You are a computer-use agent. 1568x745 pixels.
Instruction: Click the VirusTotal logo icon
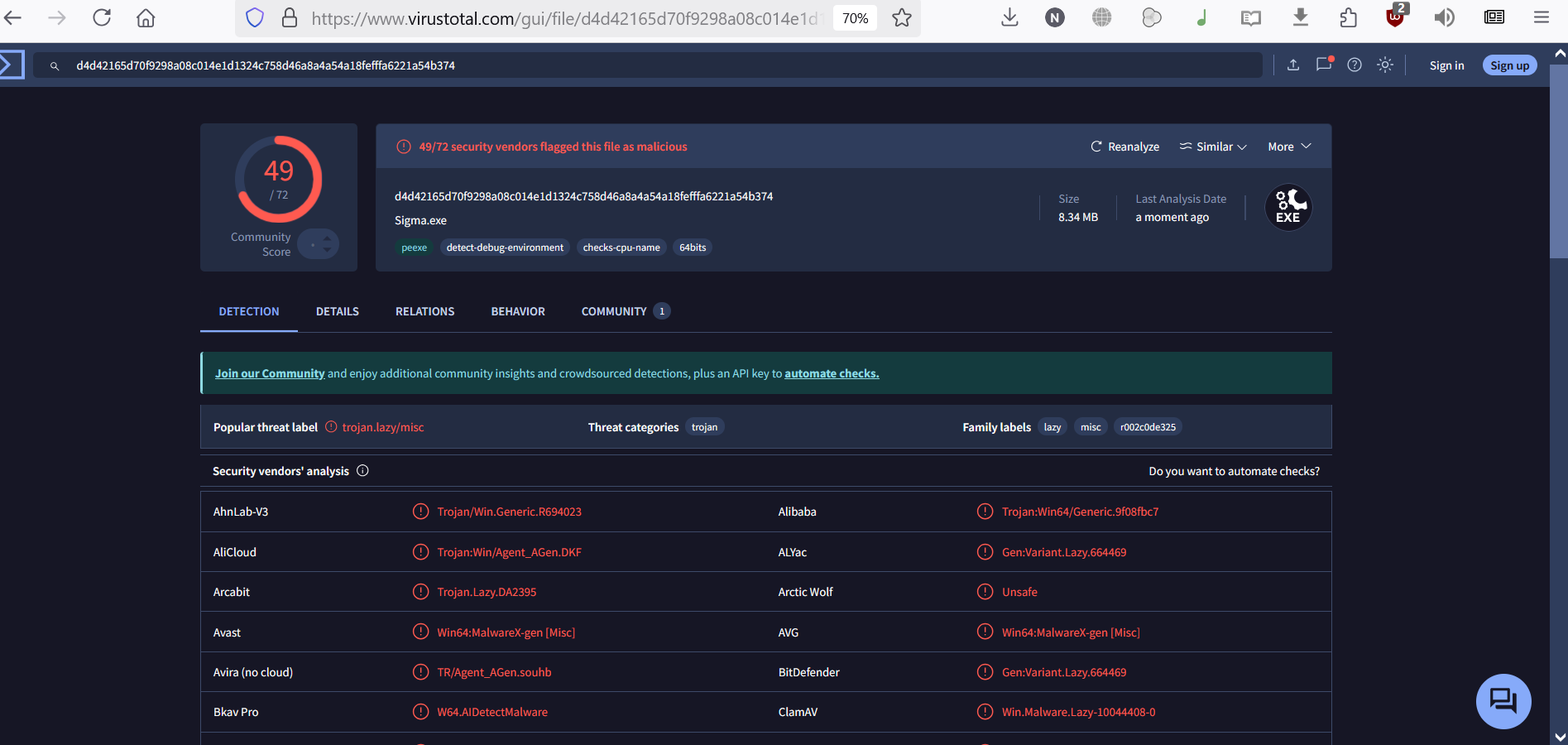(x=11, y=65)
